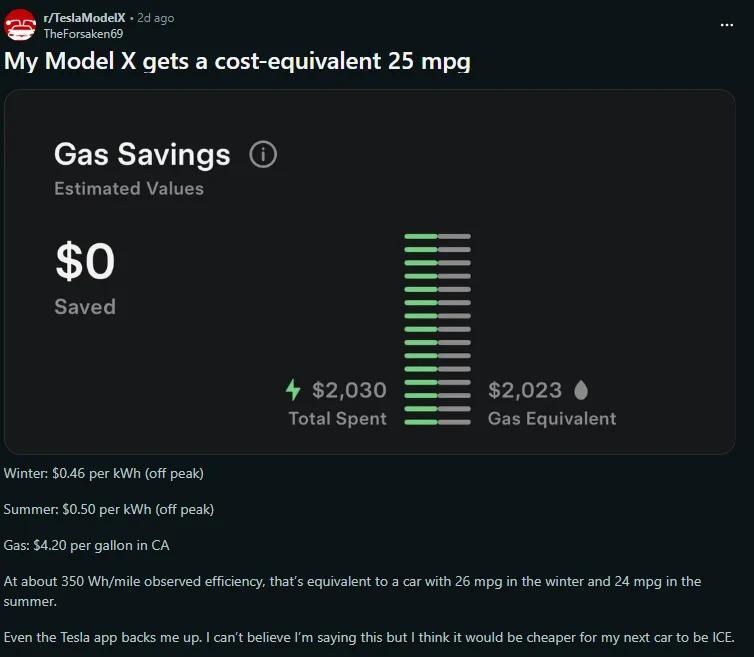Select the 'Gas Savings' heading
Viewport: 754px width, 657px height.
pos(142,155)
